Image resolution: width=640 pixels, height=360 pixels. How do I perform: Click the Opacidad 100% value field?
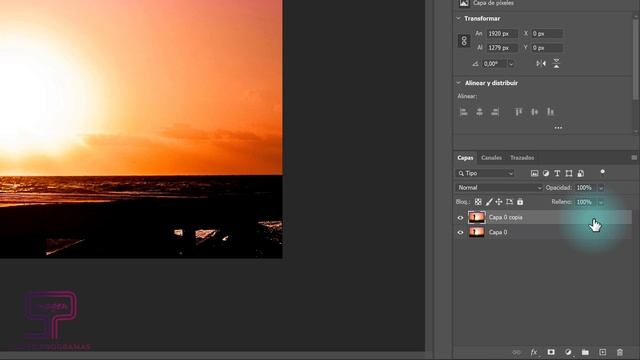(586, 188)
